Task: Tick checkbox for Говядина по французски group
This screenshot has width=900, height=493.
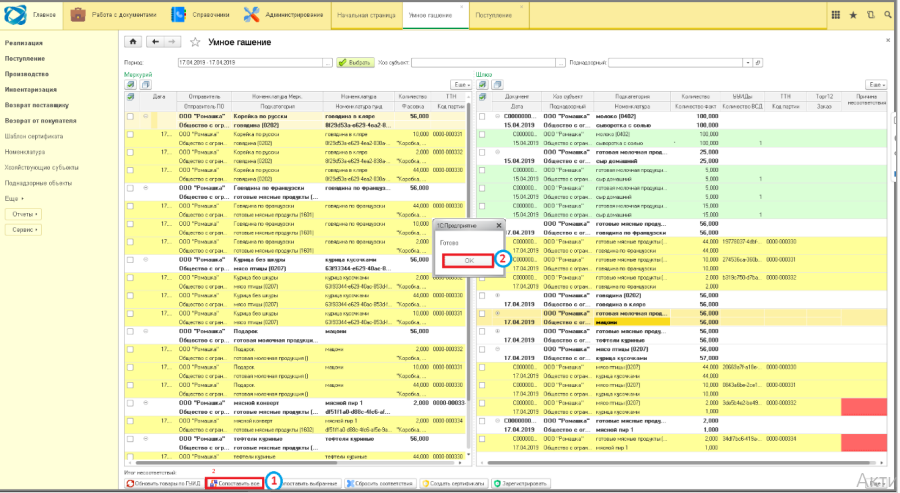Action: click(x=130, y=188)
